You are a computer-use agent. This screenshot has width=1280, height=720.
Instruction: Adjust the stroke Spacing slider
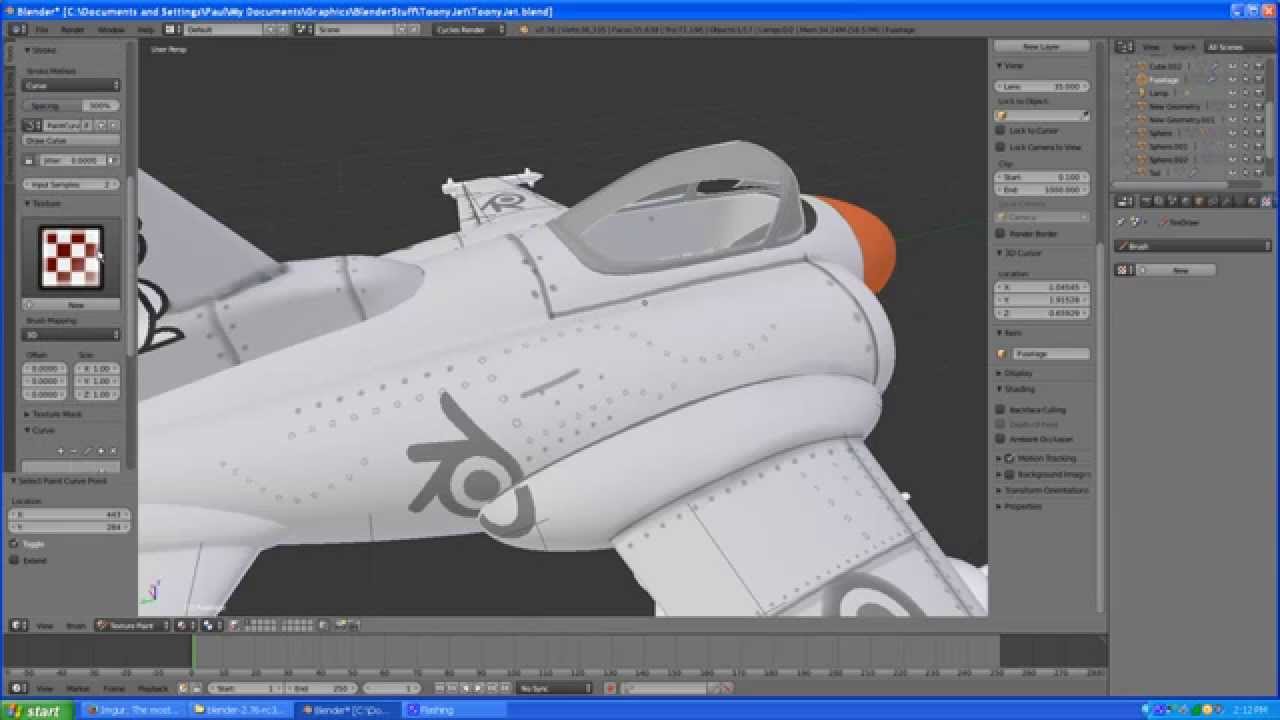click(x=71, y=105)
